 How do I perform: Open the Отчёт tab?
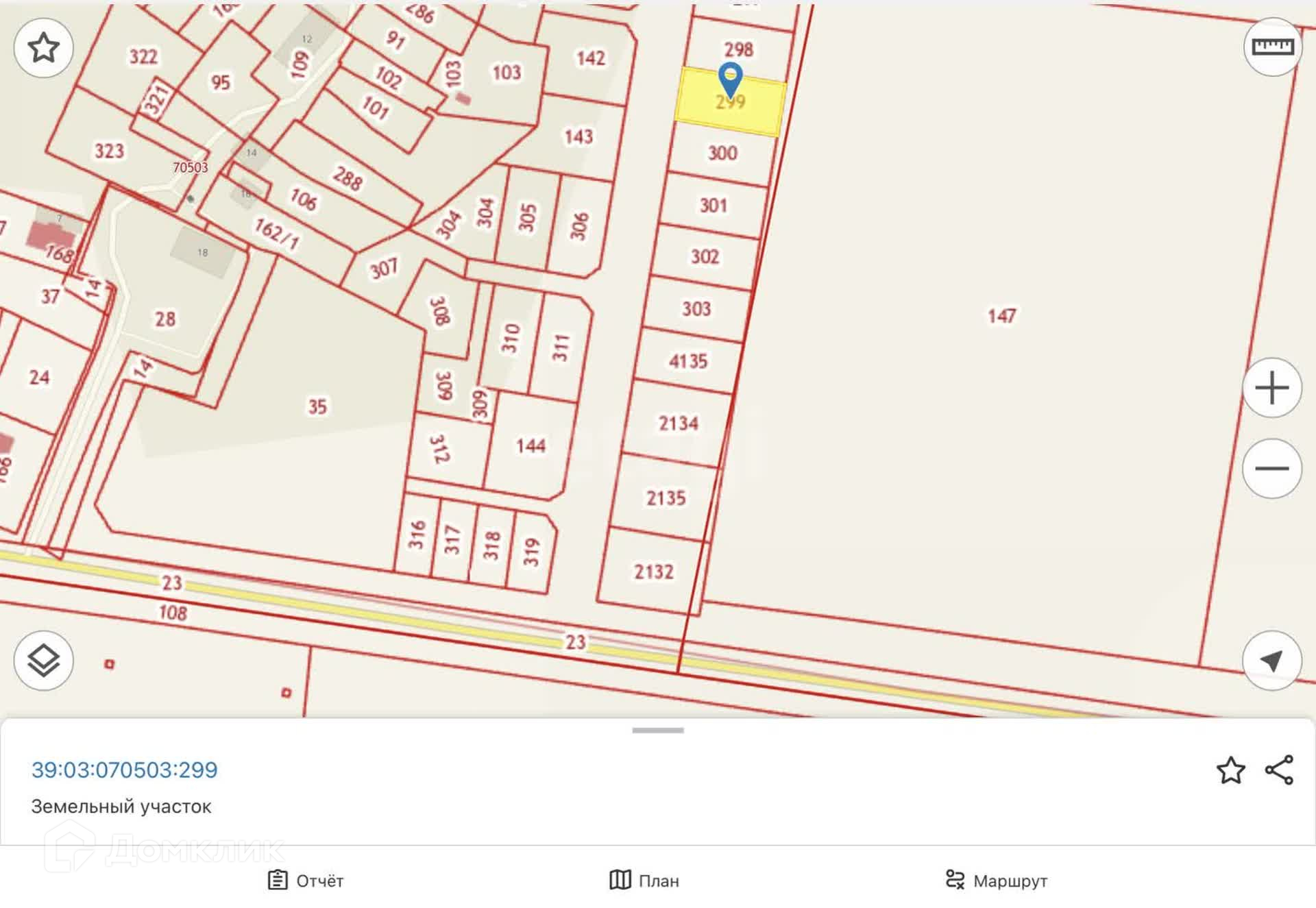[x=306, y=881]
